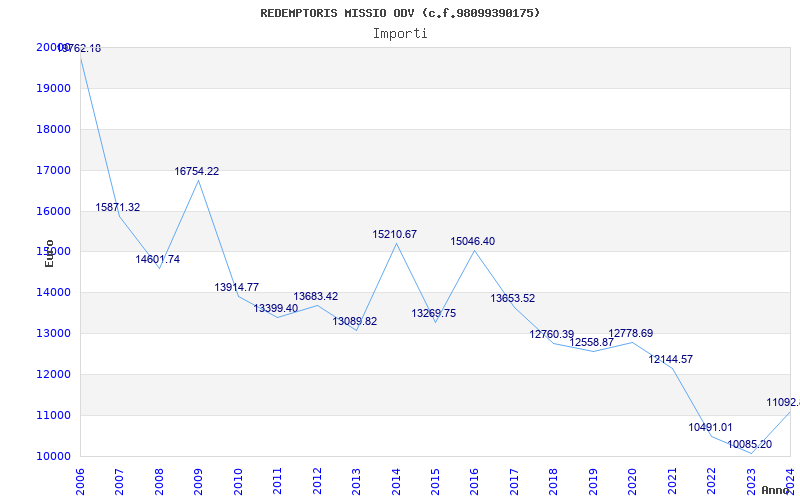Click the 13000 y-axis tick label

tap(54, 334)
